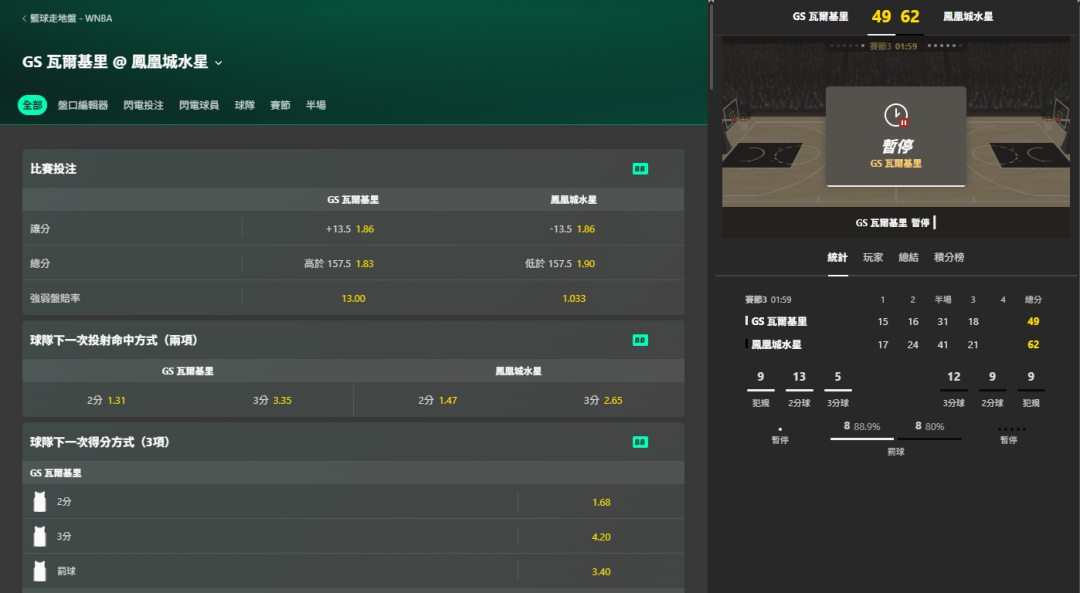Click the 賽節3 01:59 label in the stats table
This screenshot has height=593, width=1080.
click(768, 300)
